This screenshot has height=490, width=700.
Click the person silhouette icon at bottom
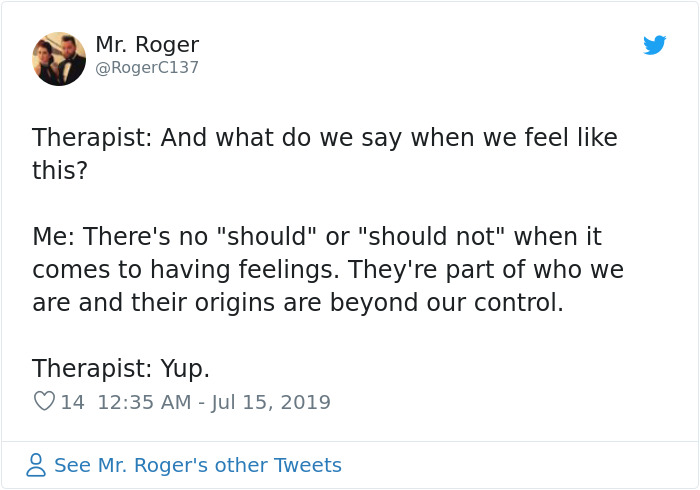click(36, 465)
